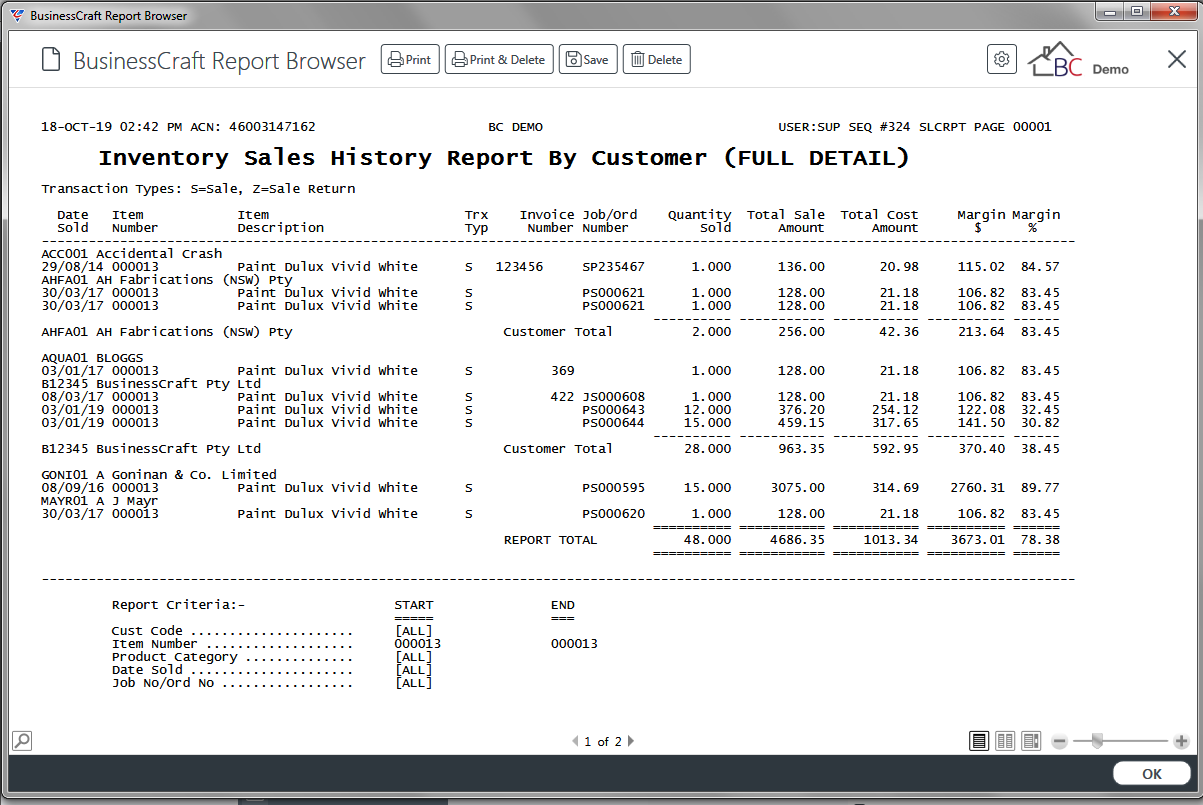Viewport: 1203px width, 805px height.
Task: Click invoice number 123456
Action: [519, 267]
